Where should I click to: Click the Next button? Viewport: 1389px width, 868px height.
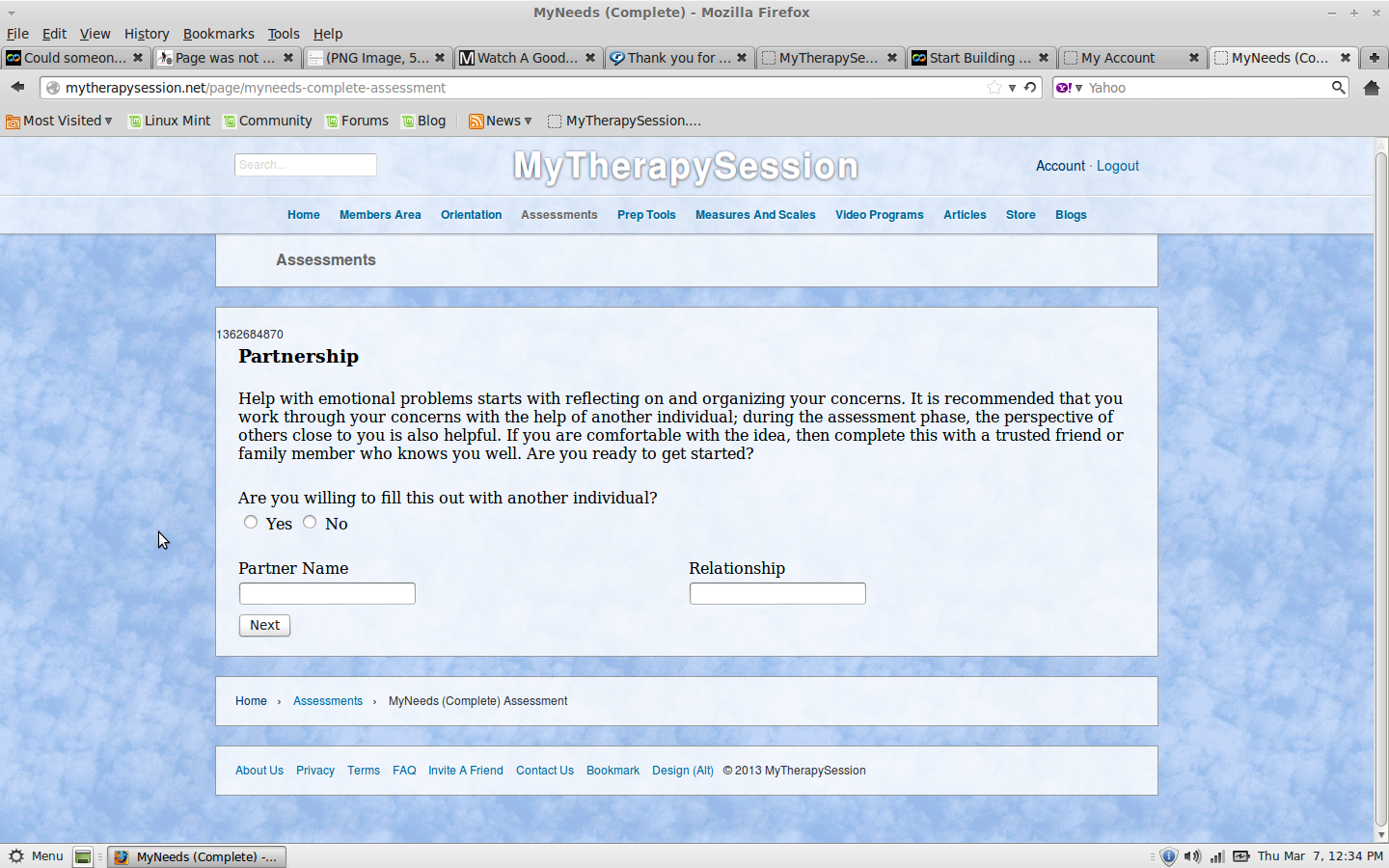(x=264, y=625)
